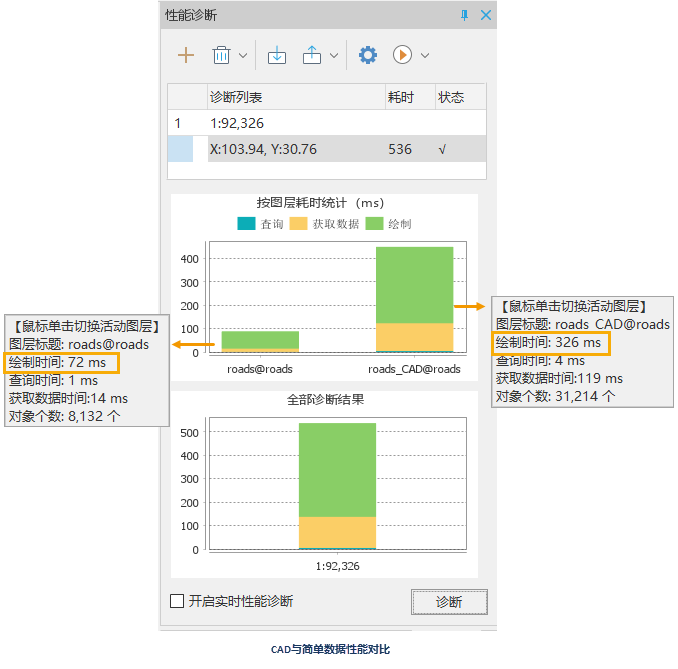Click the green 绘制 legend swatch
This screenshot has height=669, width=678.
pos(375,224)
